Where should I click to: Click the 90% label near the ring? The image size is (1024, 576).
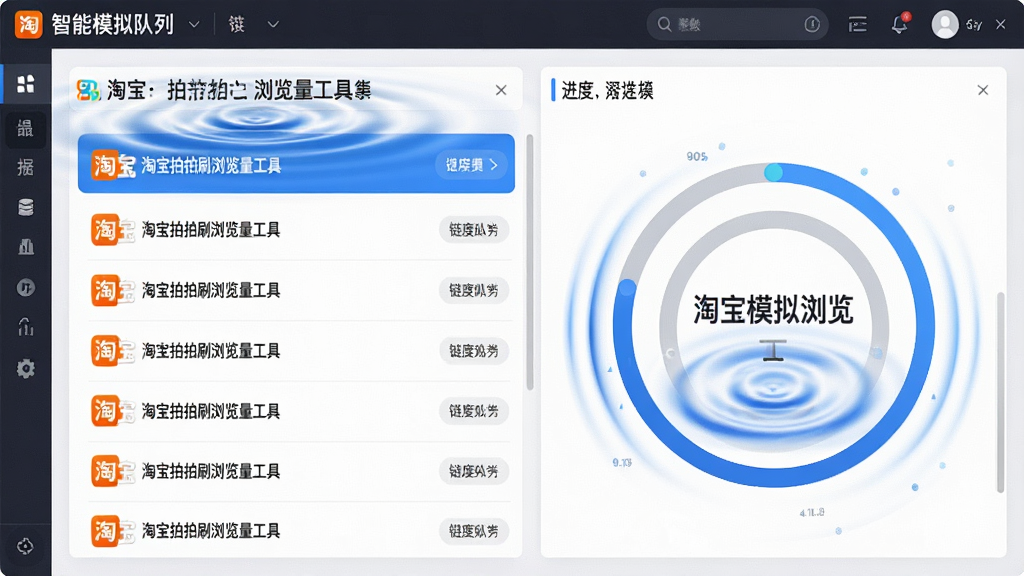[697, 157]
